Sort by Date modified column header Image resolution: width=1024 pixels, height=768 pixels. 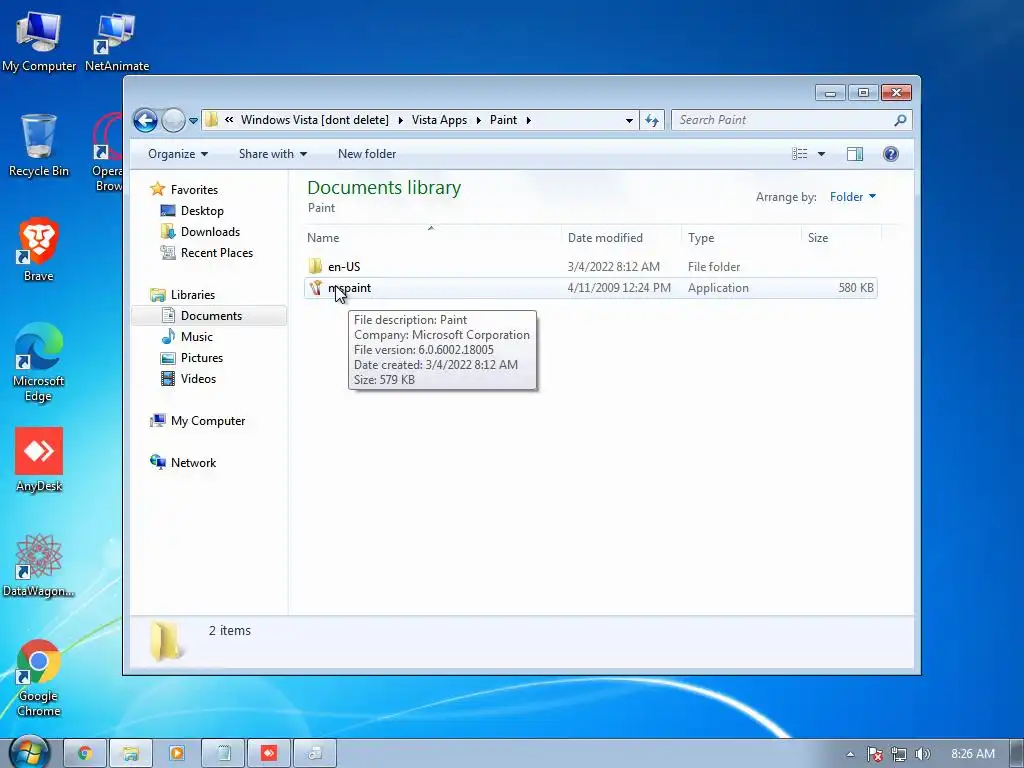620,238
